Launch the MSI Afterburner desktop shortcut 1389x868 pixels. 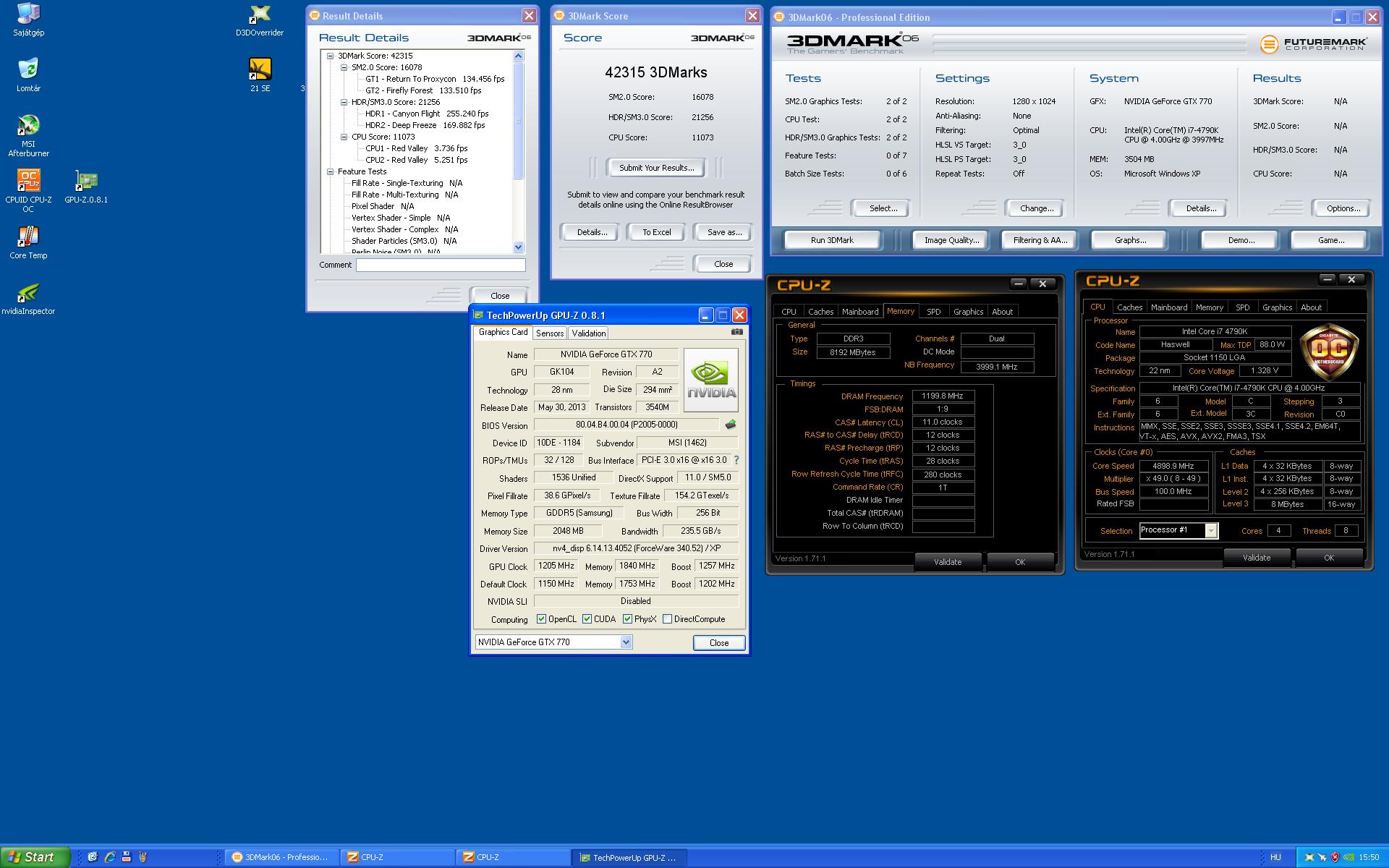[28, 135]
